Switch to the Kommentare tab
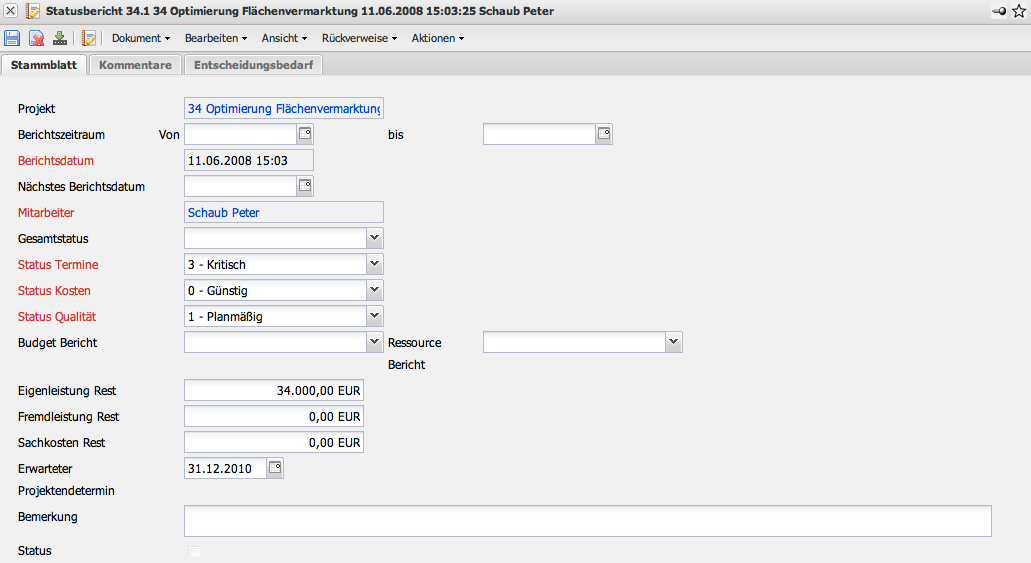This screenshot has width=1031, height=563. click(135, 65)
